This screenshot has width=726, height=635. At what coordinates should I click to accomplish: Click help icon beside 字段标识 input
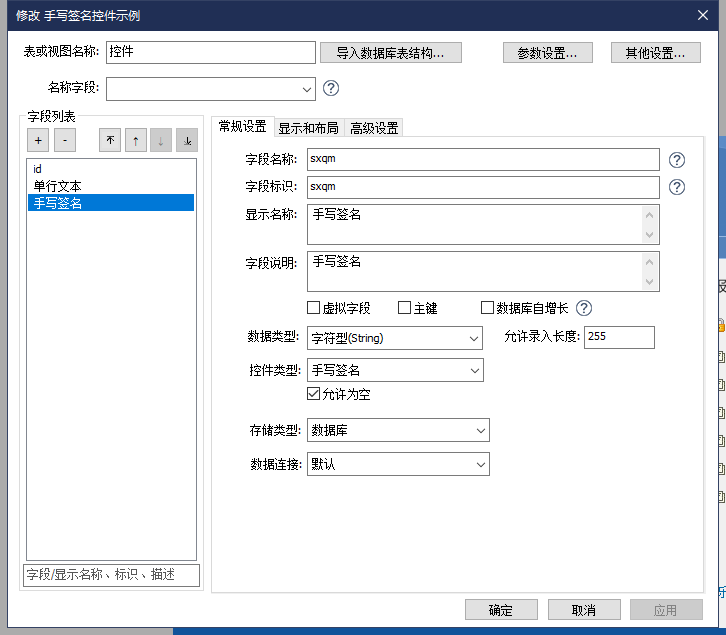point(677,187)
